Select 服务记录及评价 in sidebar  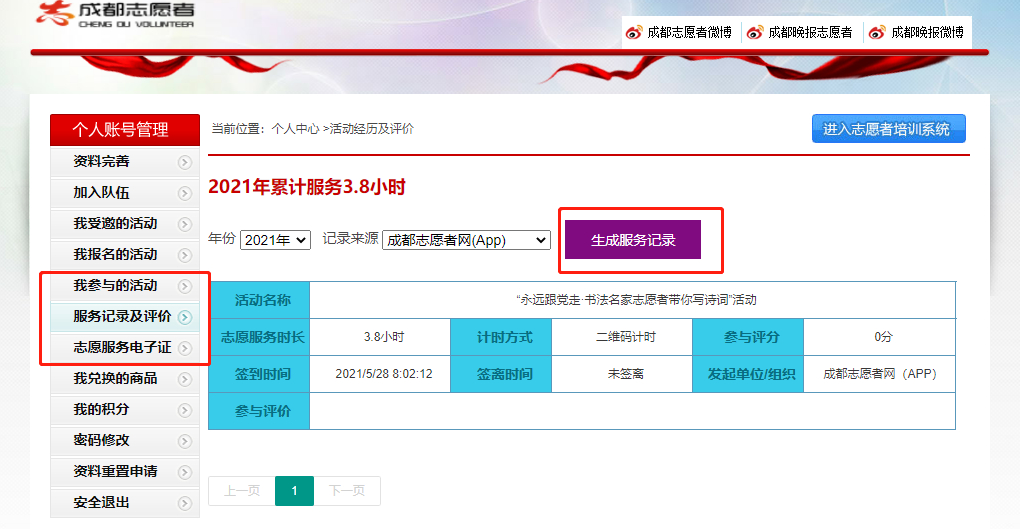coord(125,316)
